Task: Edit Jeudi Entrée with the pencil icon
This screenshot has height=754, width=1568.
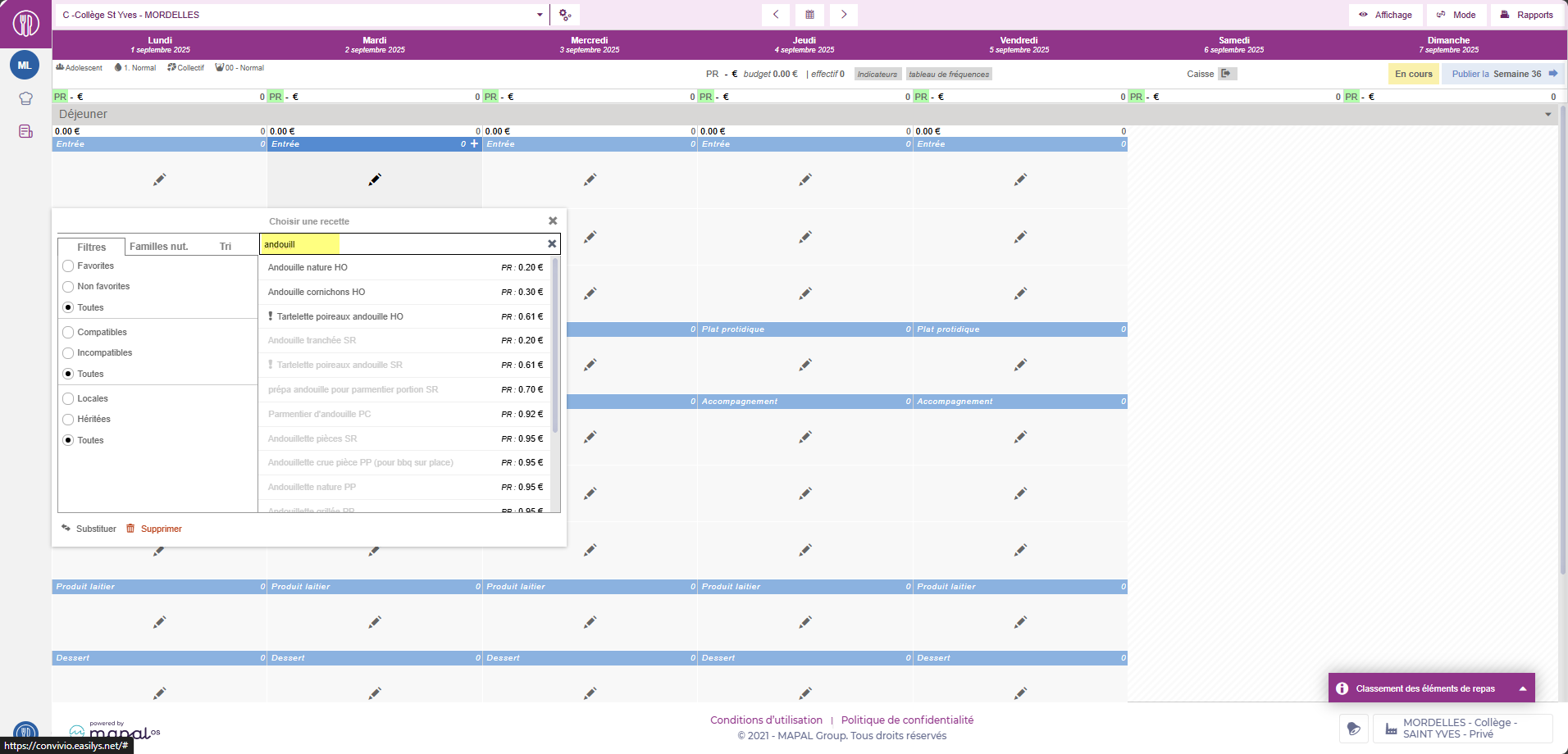Action: click(805, 179)
